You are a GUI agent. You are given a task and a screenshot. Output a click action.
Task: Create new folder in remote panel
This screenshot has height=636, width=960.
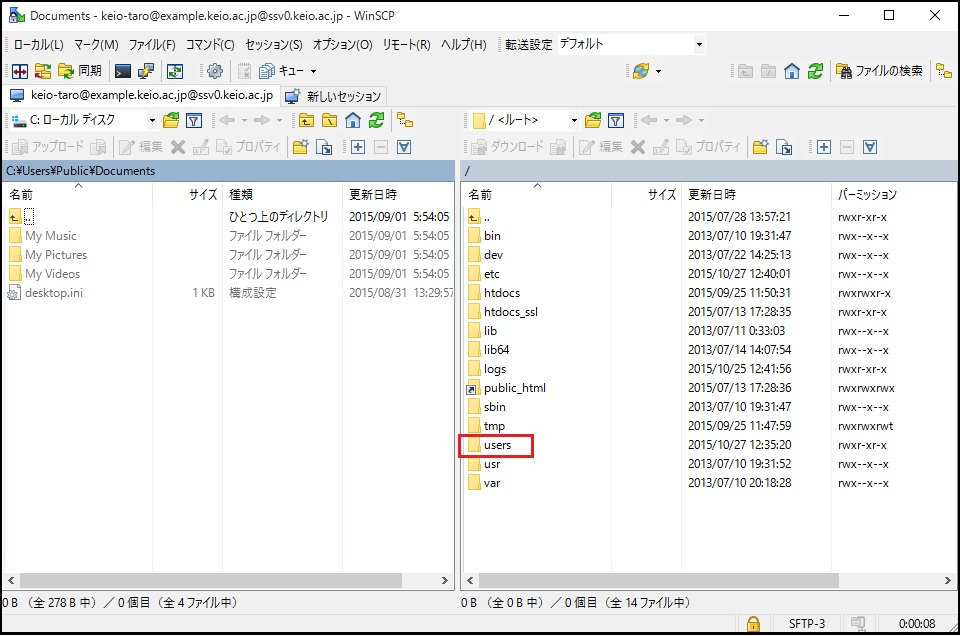761,147
